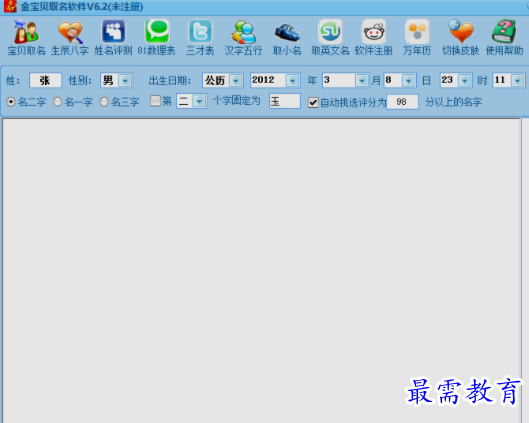Expand the 2012 year dropdown
529x423 pixels.
coord(293,81)
